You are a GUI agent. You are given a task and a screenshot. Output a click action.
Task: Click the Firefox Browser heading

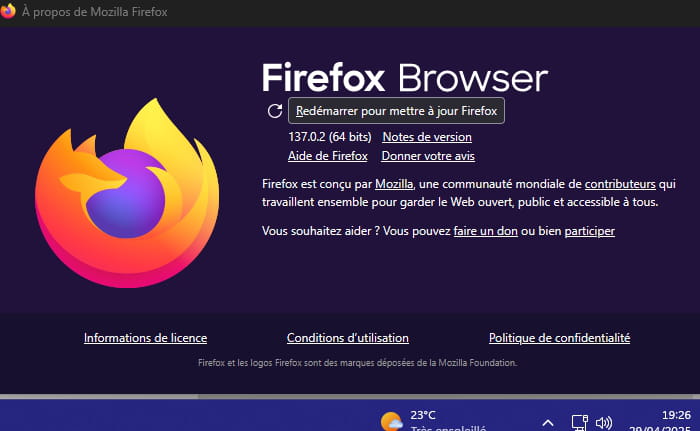[x=405, y=78]
